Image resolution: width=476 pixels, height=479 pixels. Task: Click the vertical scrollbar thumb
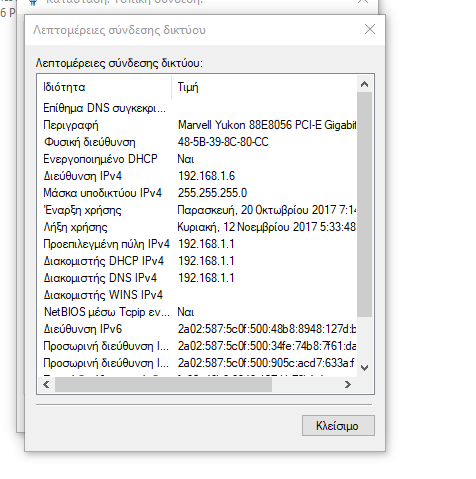pos(364,205)
